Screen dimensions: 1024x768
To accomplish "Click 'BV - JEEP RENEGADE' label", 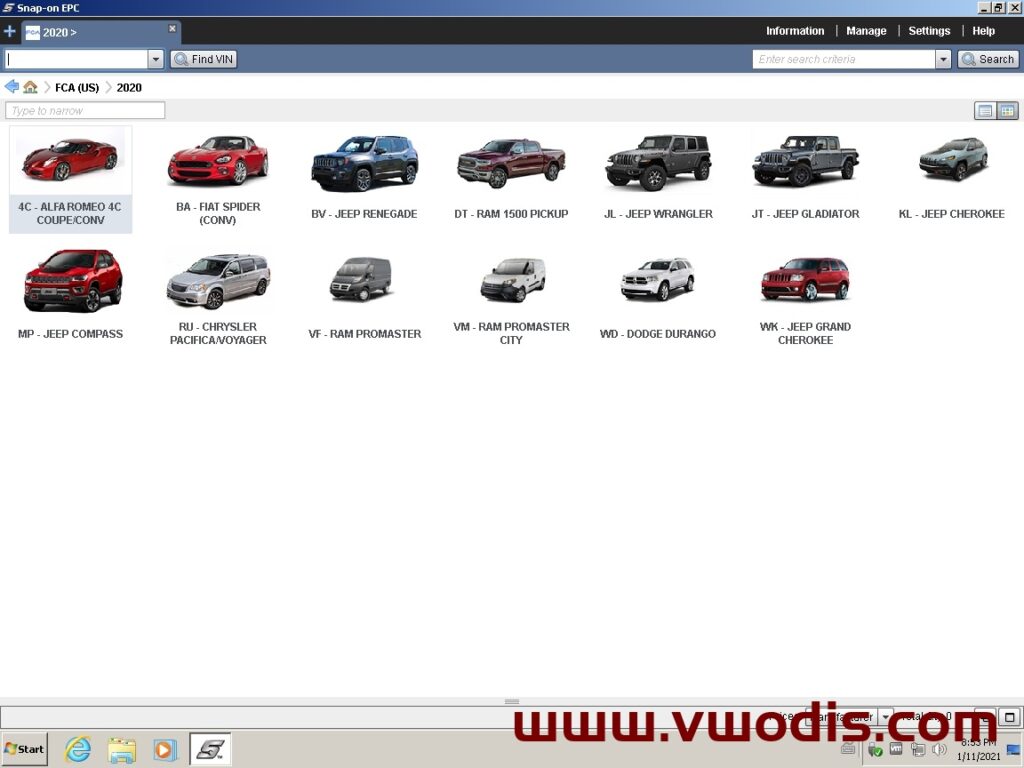I will pos(364,214).
